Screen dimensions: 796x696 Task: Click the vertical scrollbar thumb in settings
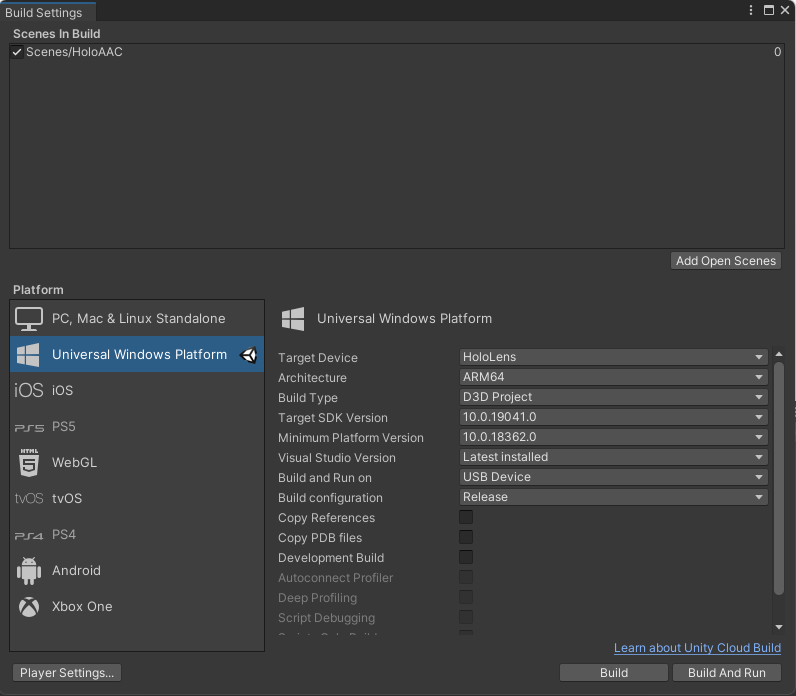pos(779,477)
